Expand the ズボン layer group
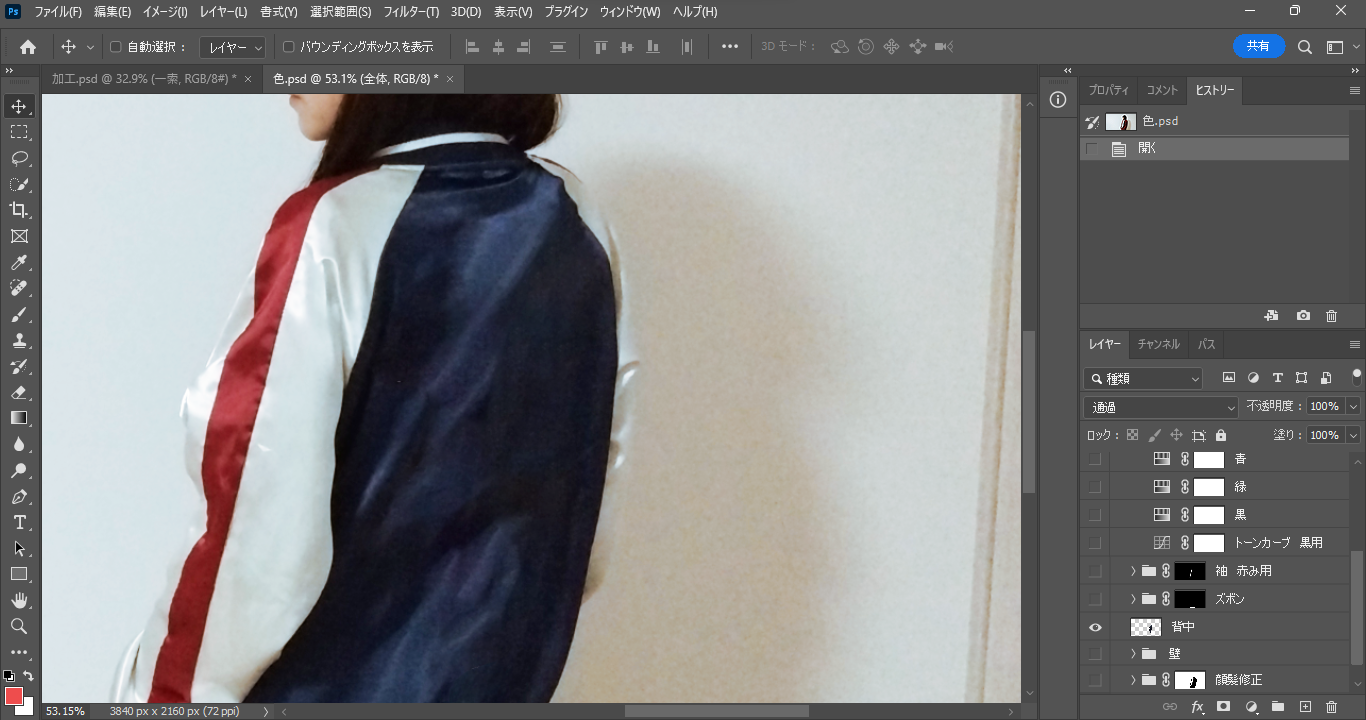This screenshot has width=1366, height=720. coord(1133,599)
